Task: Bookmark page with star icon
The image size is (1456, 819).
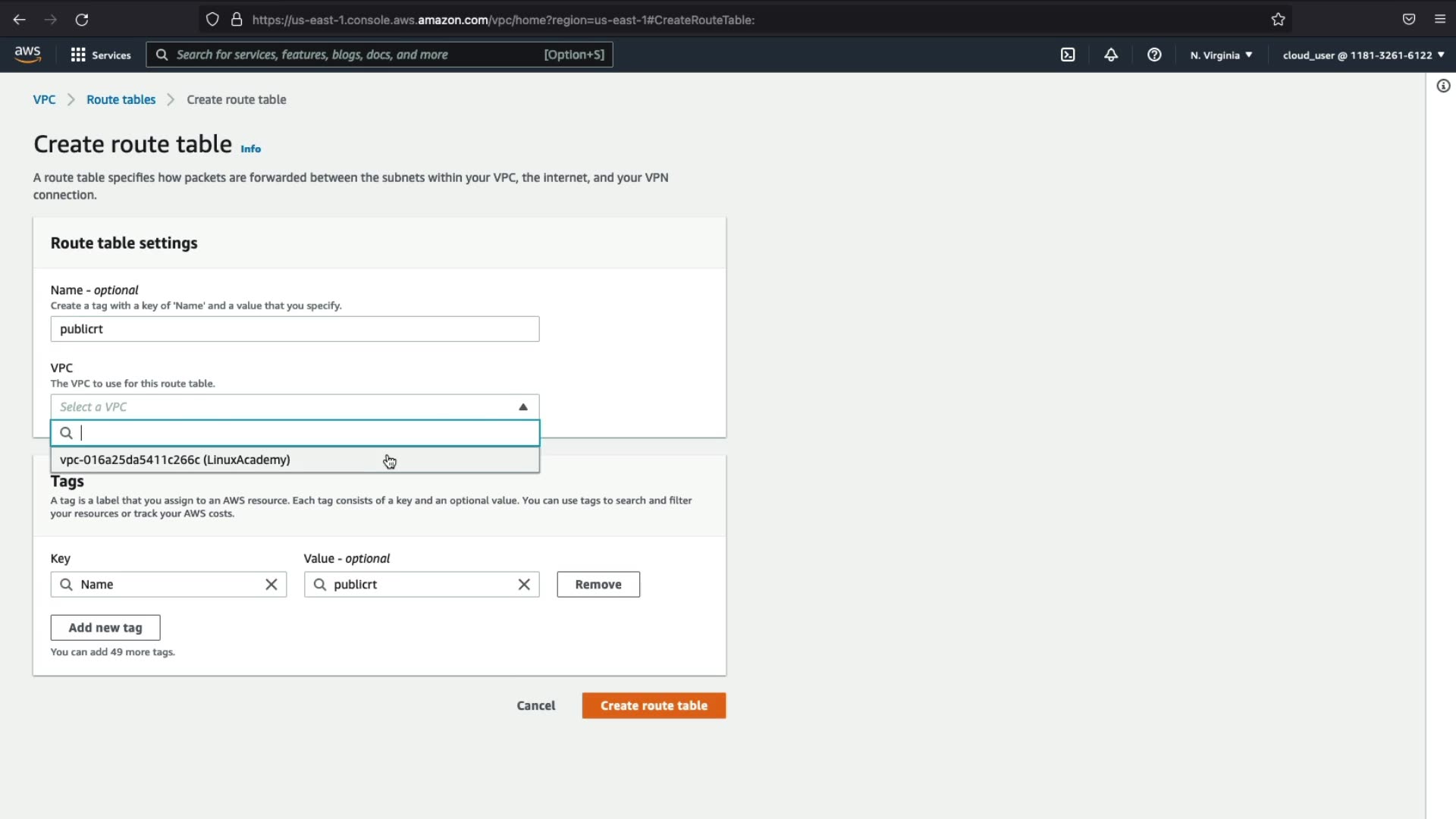Action: (1279, 20)
